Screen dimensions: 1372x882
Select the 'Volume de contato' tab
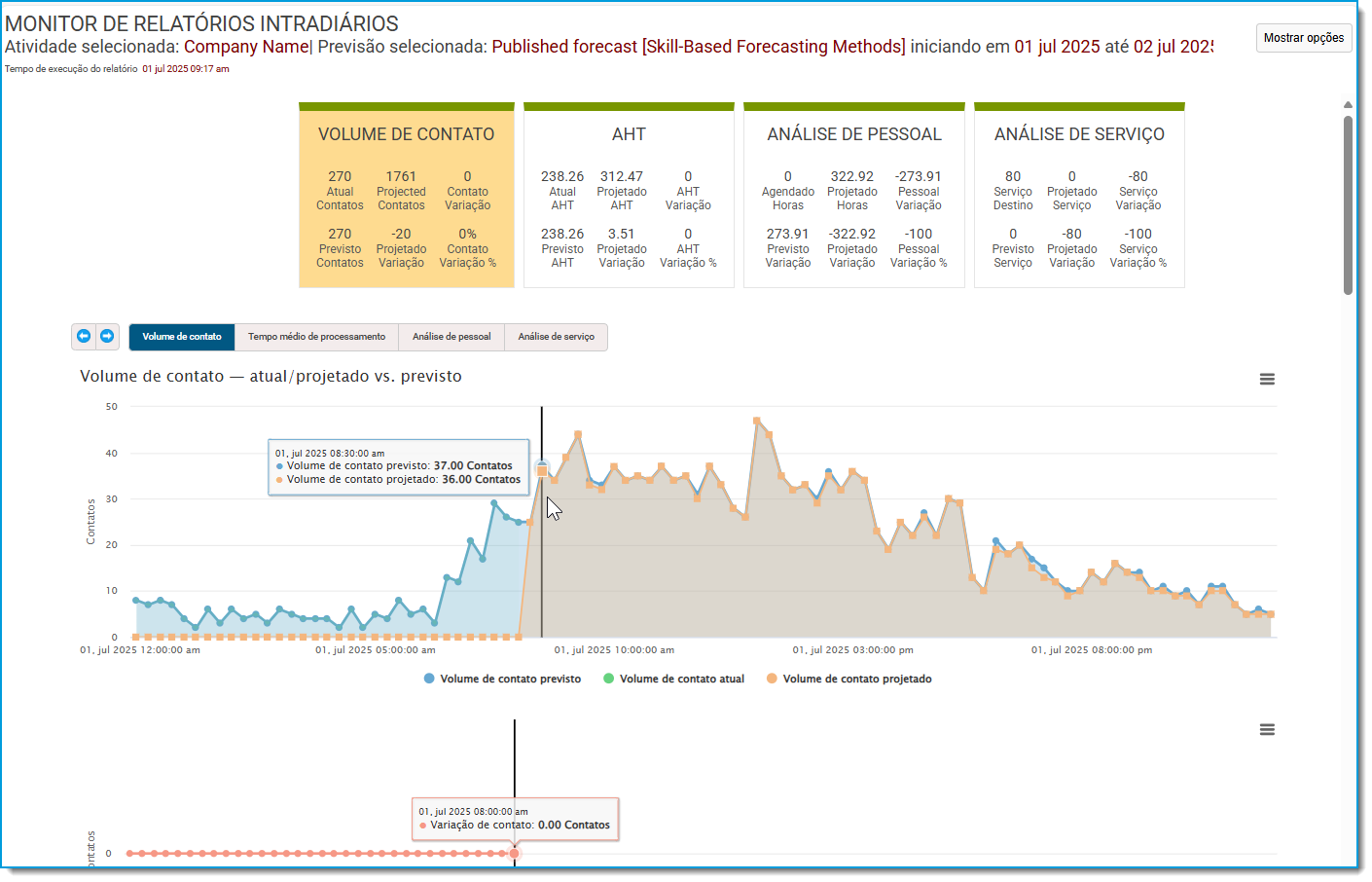pyautogui.click(x=182, y=337)
